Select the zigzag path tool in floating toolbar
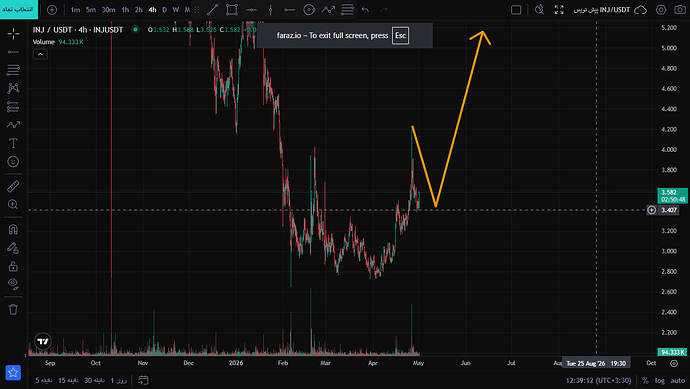690x389 pixels. (x=328, y=10)
